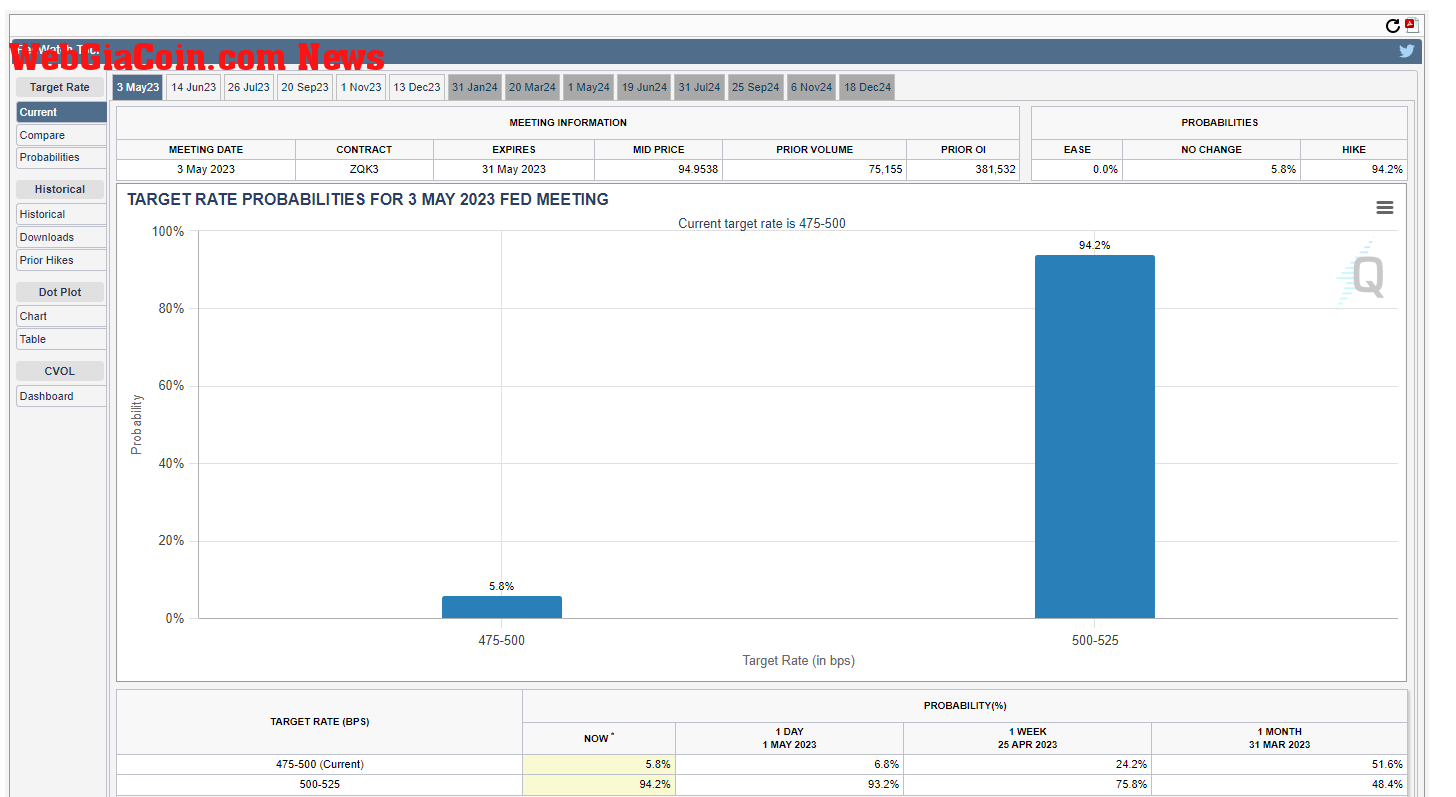Image resolution: width=1456 pixels, height=797 pixels.
Task: Click the '1 WEEK 25 APR 2023' column header
Action: [x=1027, y=738]
